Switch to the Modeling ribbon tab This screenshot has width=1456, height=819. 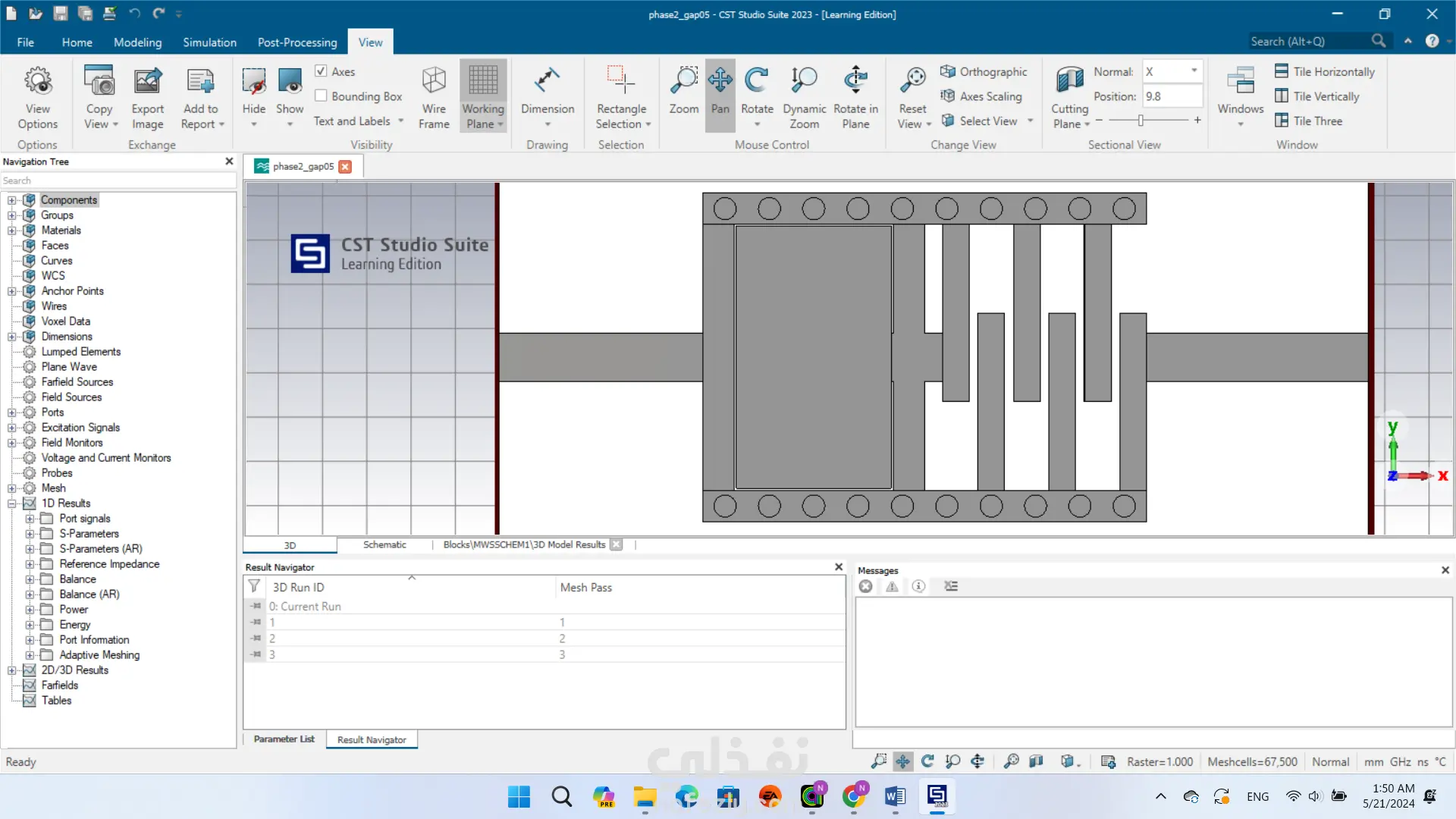137,42
